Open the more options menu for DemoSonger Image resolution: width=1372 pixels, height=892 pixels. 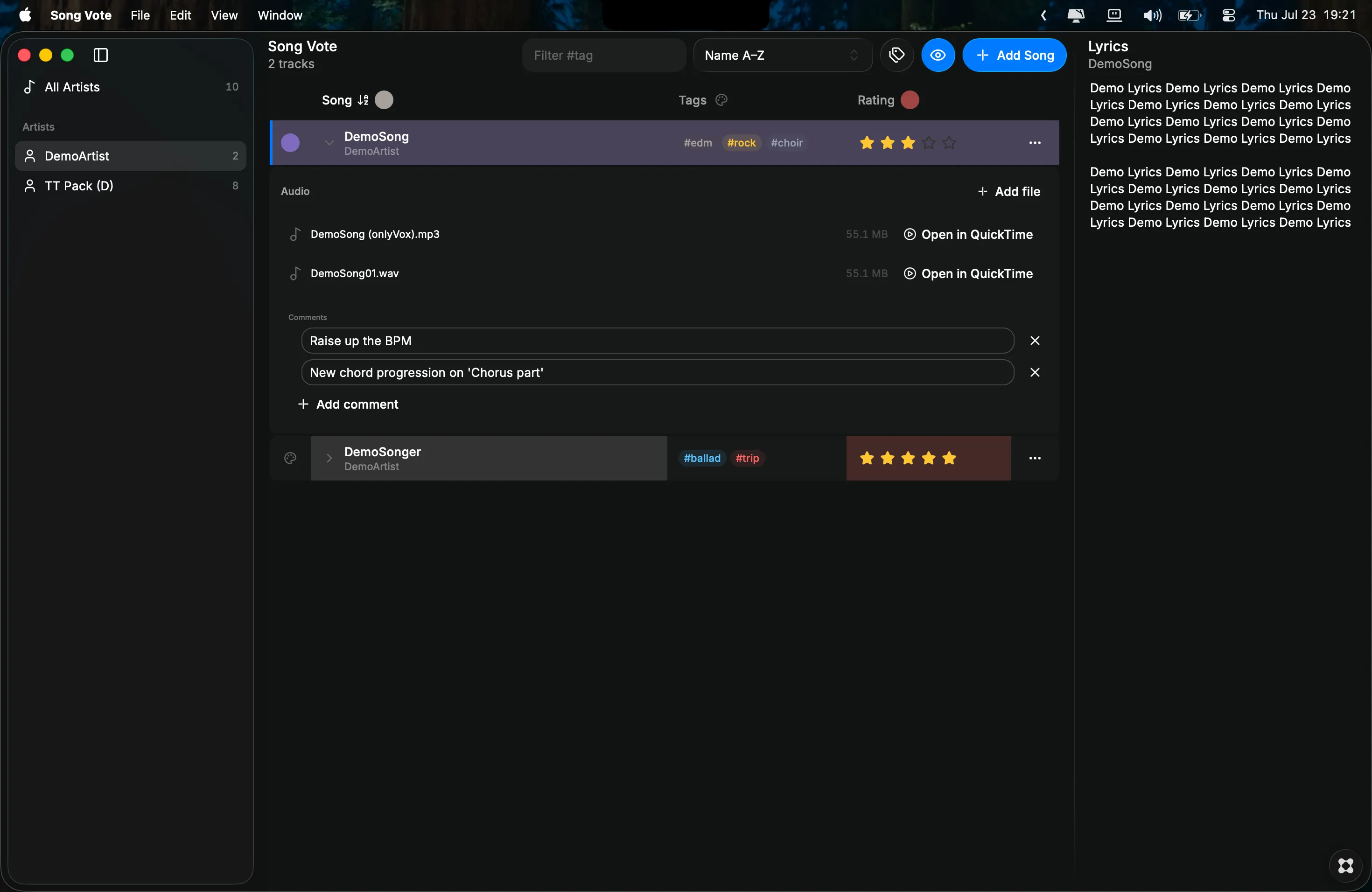[1035, 458]
